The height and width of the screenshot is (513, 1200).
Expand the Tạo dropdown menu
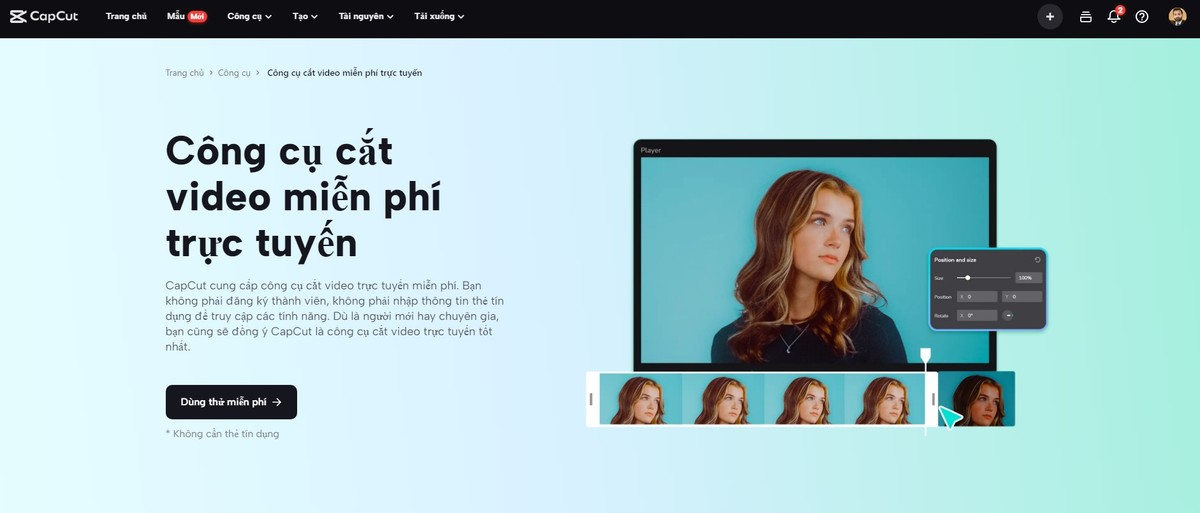tap(306, 17)
